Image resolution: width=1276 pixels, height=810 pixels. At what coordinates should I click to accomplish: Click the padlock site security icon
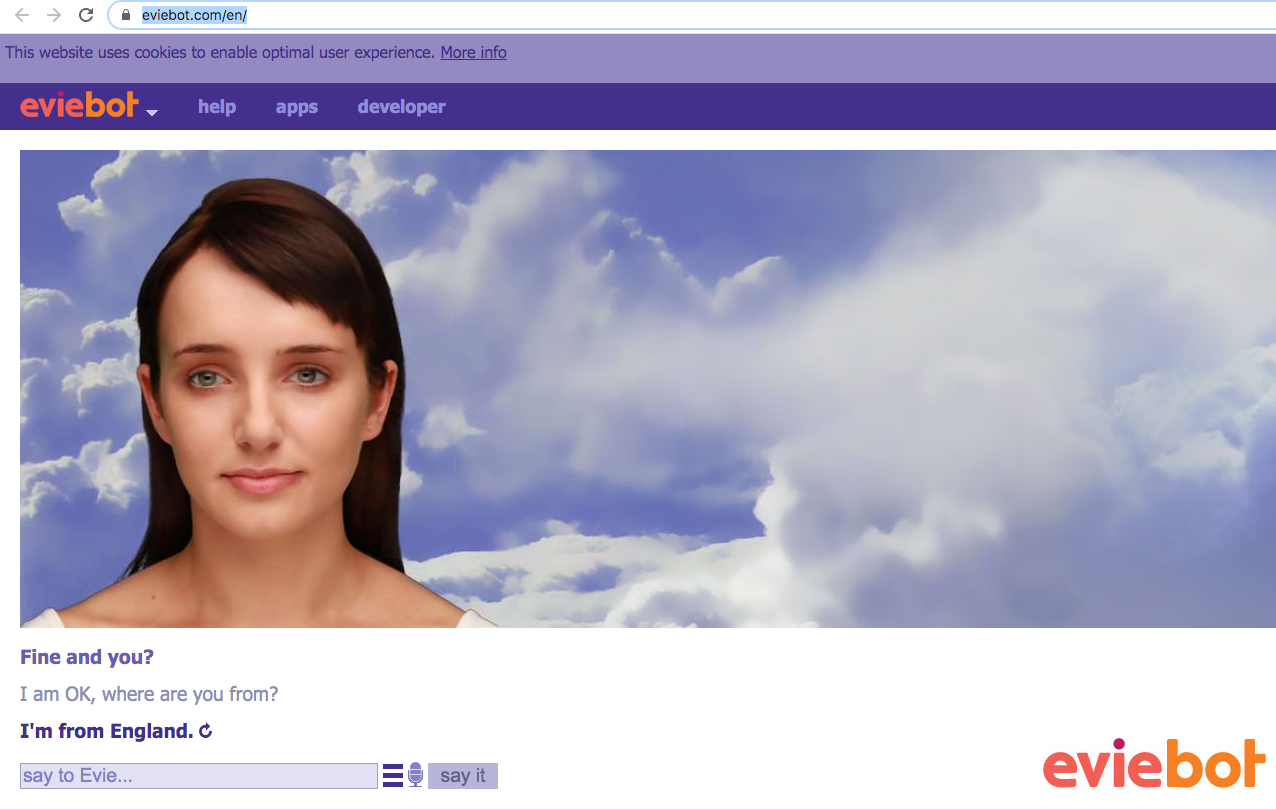click(126, 15)
